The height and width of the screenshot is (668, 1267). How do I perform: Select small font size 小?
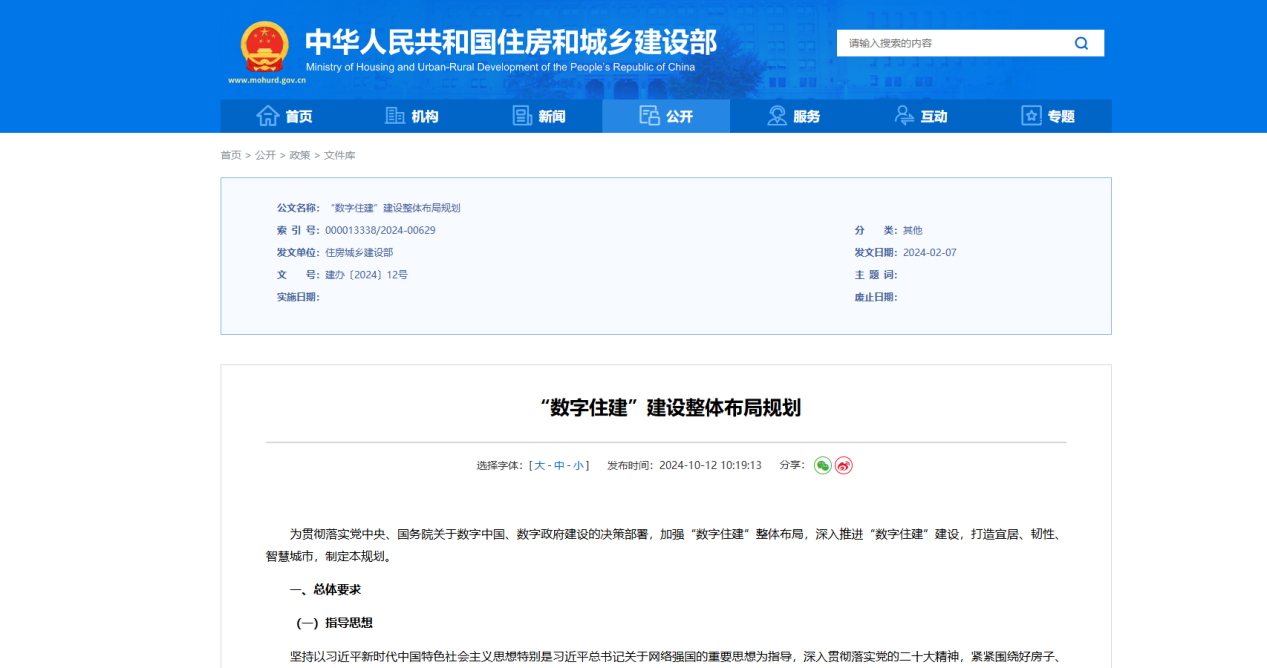tap(579, 465)
